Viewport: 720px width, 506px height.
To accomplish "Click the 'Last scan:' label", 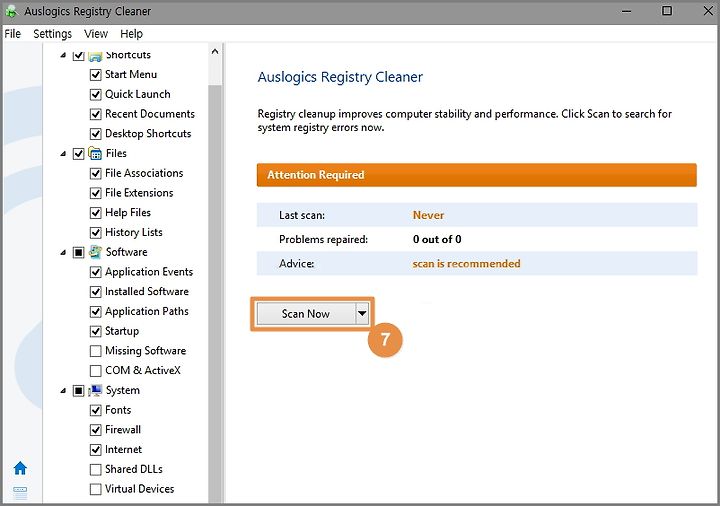I will (302, 215).
